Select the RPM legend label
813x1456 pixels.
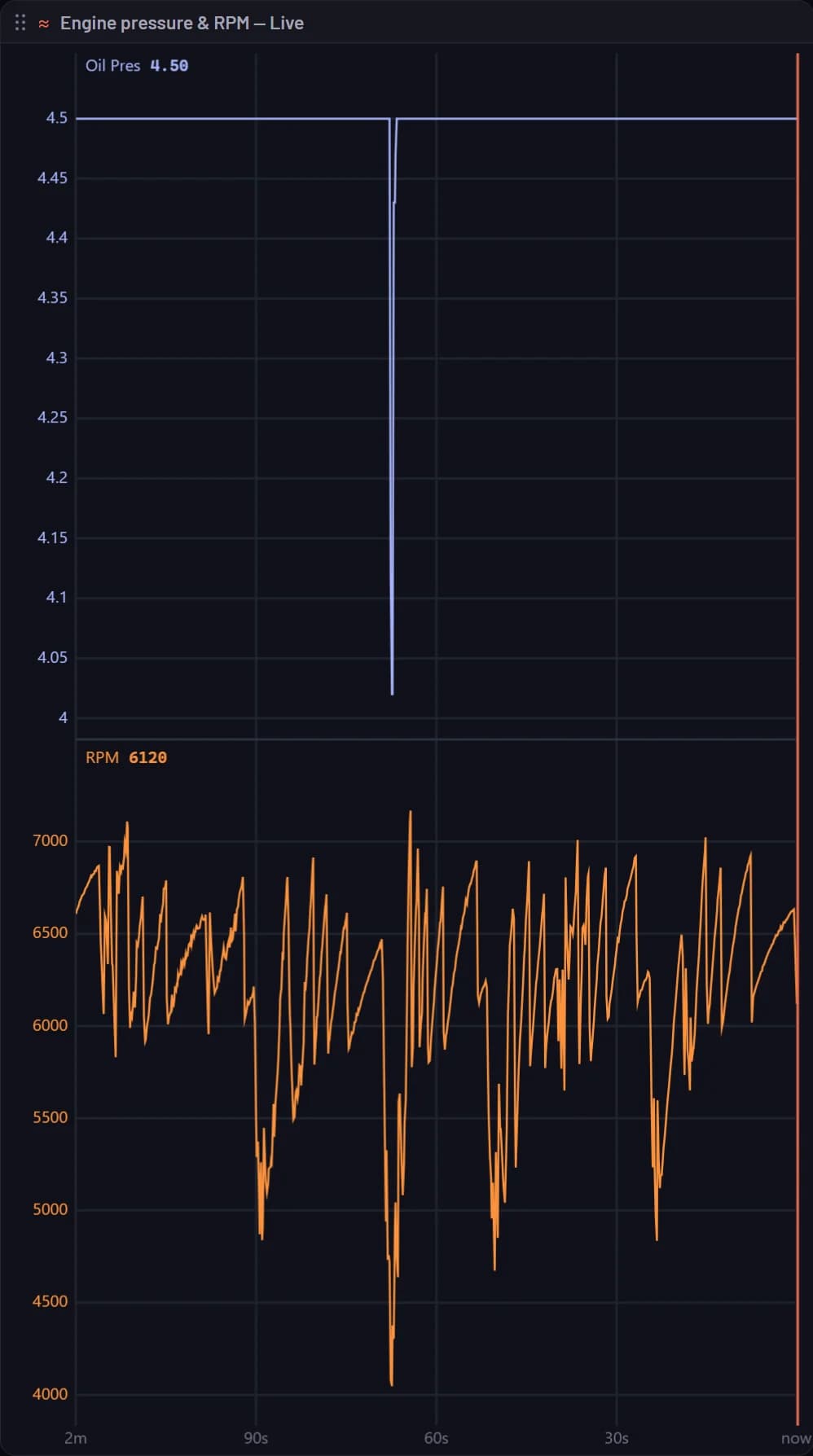click(103, 757)
